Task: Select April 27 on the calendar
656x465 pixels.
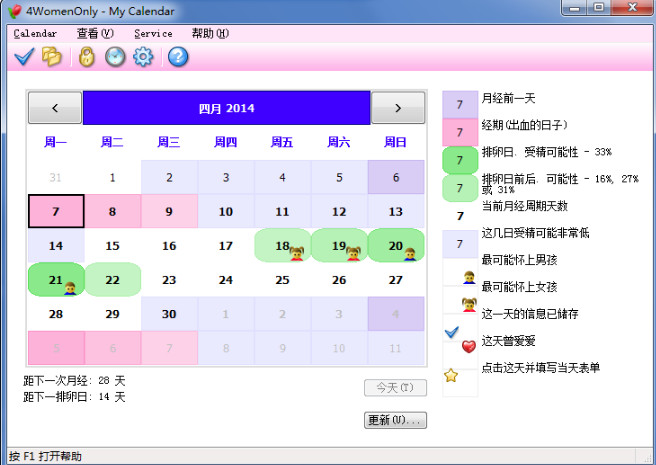Action: coord(396,280)
